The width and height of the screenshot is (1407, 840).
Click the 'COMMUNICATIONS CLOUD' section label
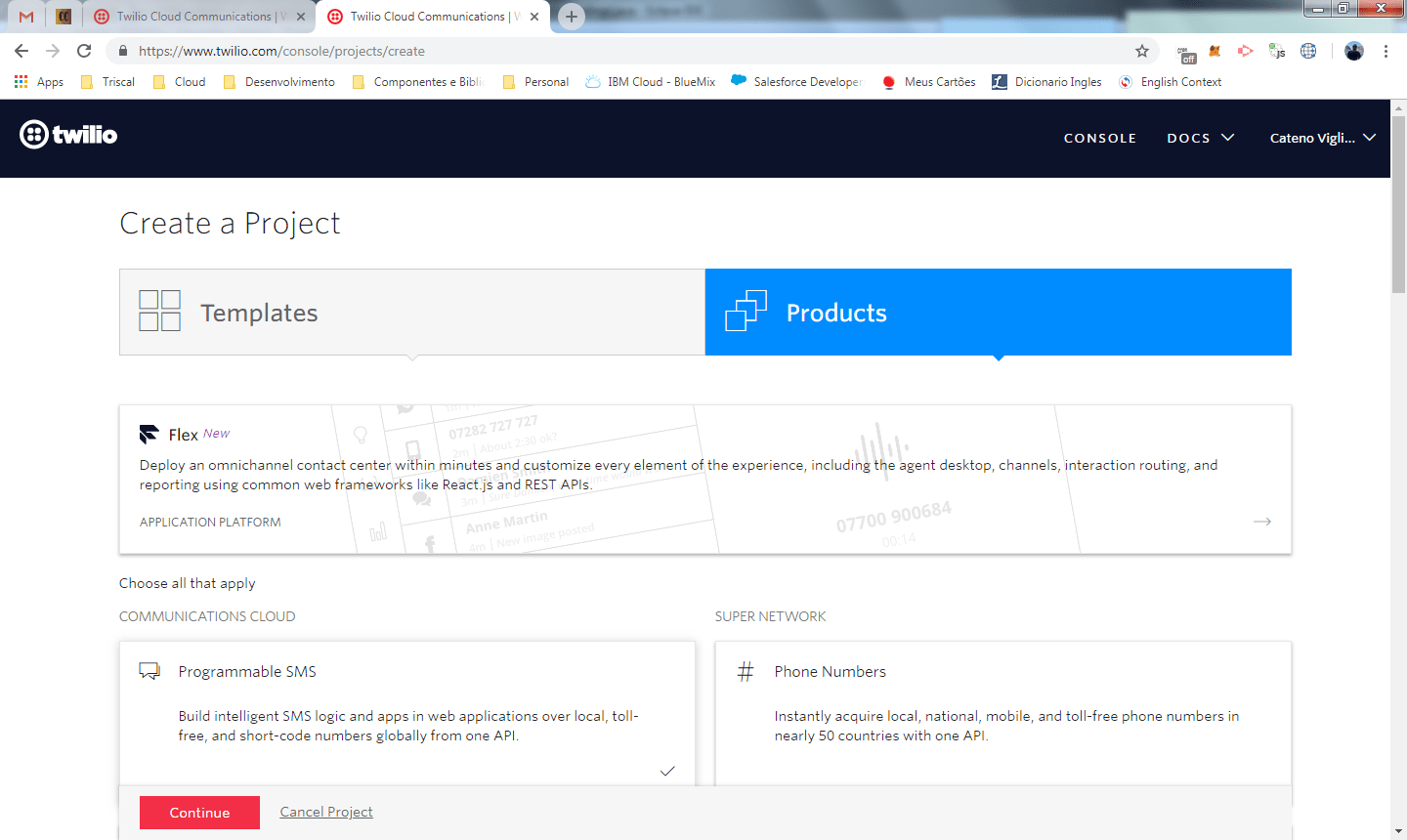coord(207,616)
